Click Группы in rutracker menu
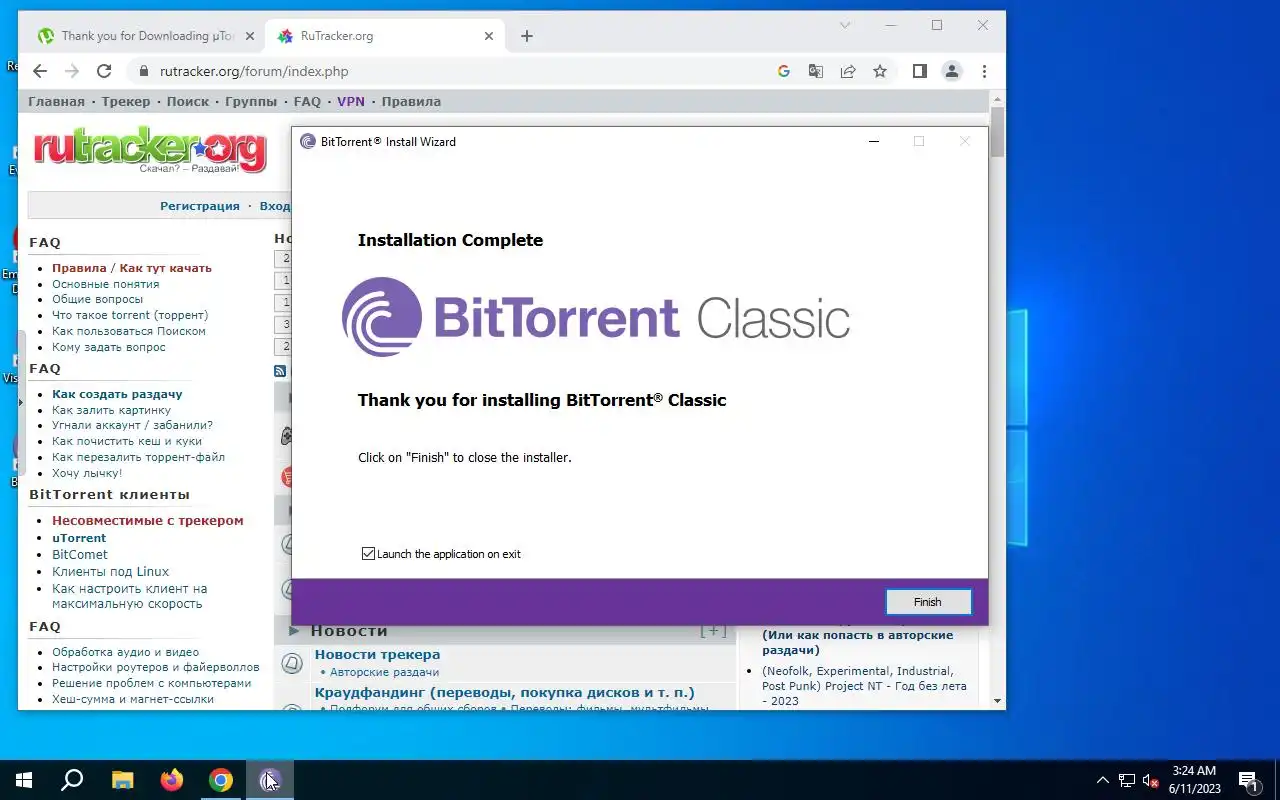The height and width of the screenshot is (800, 1280). (251, 101)
